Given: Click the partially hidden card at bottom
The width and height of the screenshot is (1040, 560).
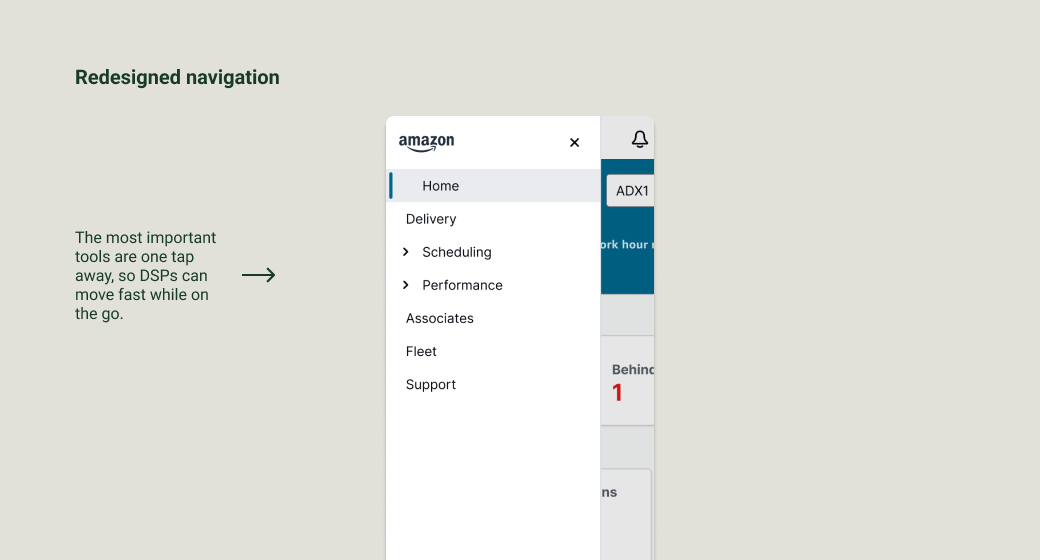Looking at the screenshot, I should tap(626, 510).
